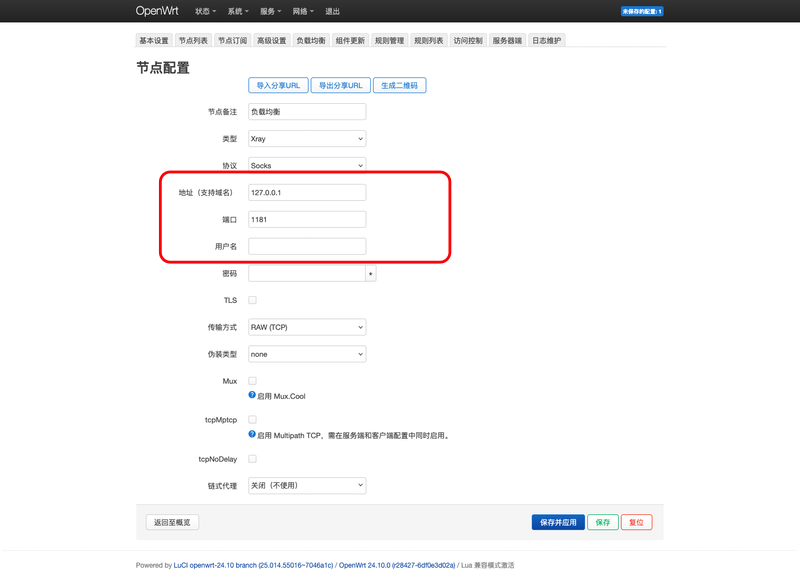Expand the 链式代理 dropdown
Screen dimensions: 800x580
[x=307, y=486]
